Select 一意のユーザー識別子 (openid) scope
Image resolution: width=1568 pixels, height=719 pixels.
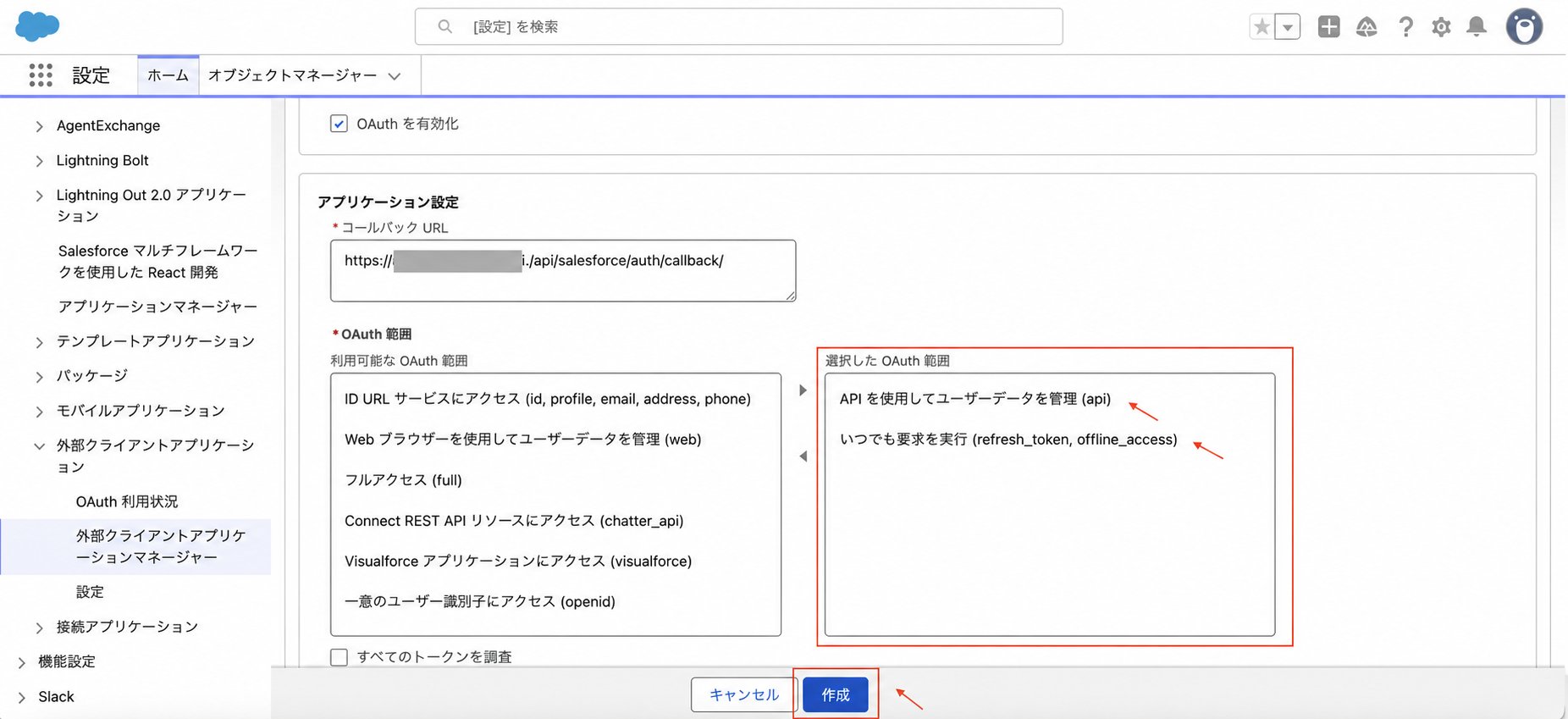click(480, 602)
